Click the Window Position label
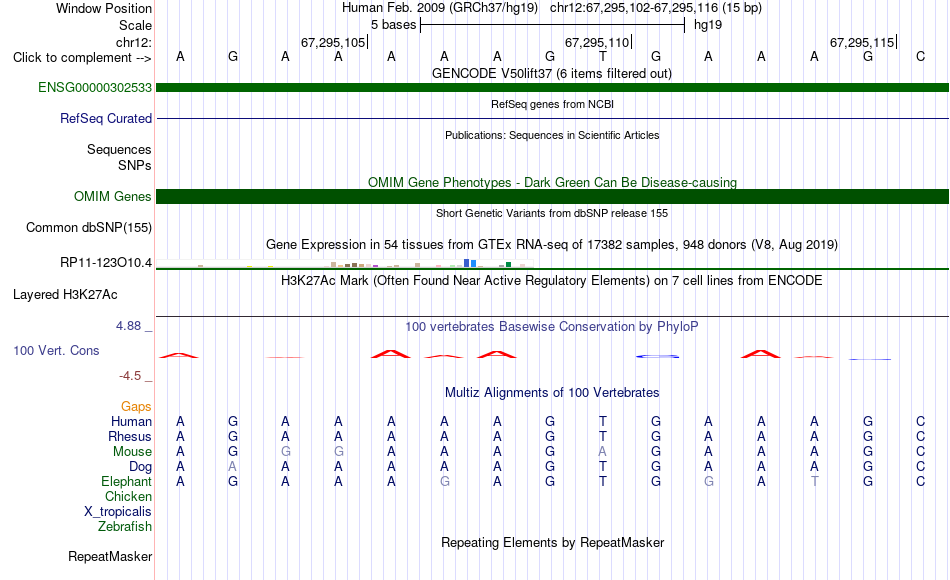The width and height of the screenshot is (950, 580). pos(104,8)
